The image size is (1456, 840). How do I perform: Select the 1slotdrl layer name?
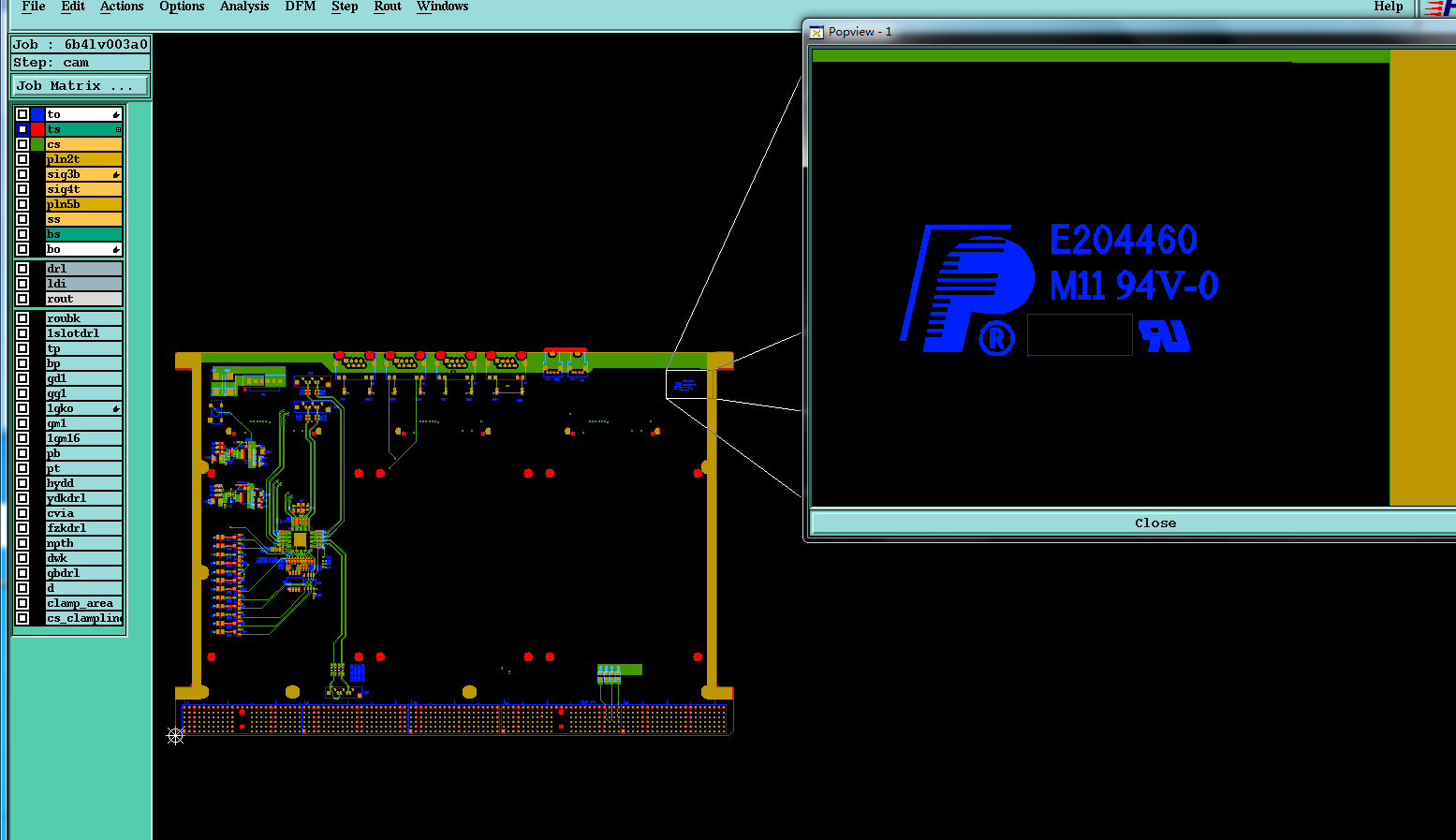click(x=84, y=333)
